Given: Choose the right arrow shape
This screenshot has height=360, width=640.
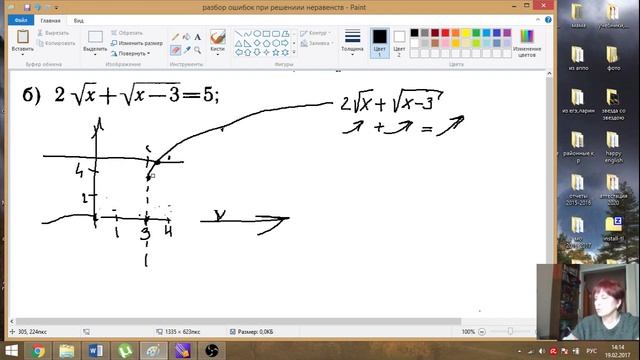Looking at the screenshot, I should coord(285,43).
